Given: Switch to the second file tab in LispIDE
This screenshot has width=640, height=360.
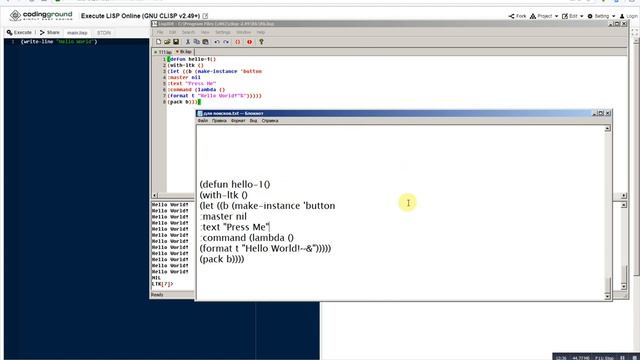Looking at the screenshot, I should coord(184,52).
